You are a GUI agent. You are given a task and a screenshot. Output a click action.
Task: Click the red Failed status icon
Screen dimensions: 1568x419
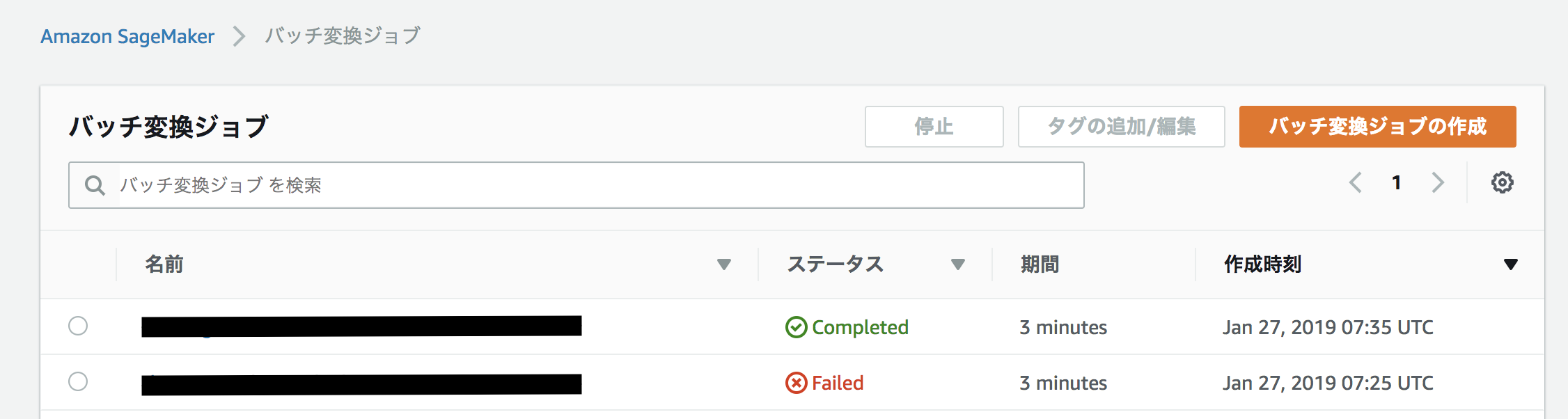point(794,383)
